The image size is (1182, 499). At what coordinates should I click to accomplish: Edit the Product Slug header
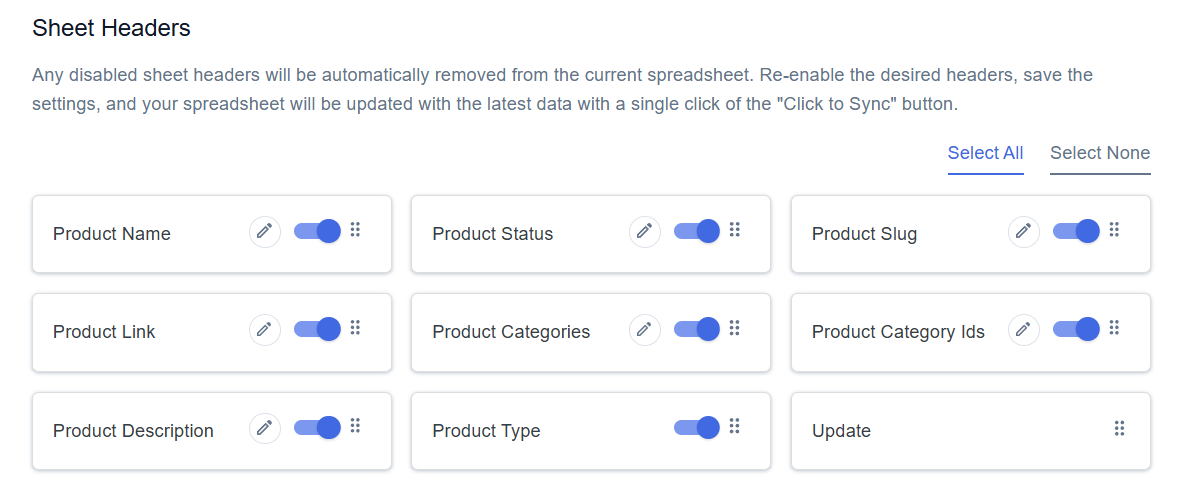(x=1024, y=231)
